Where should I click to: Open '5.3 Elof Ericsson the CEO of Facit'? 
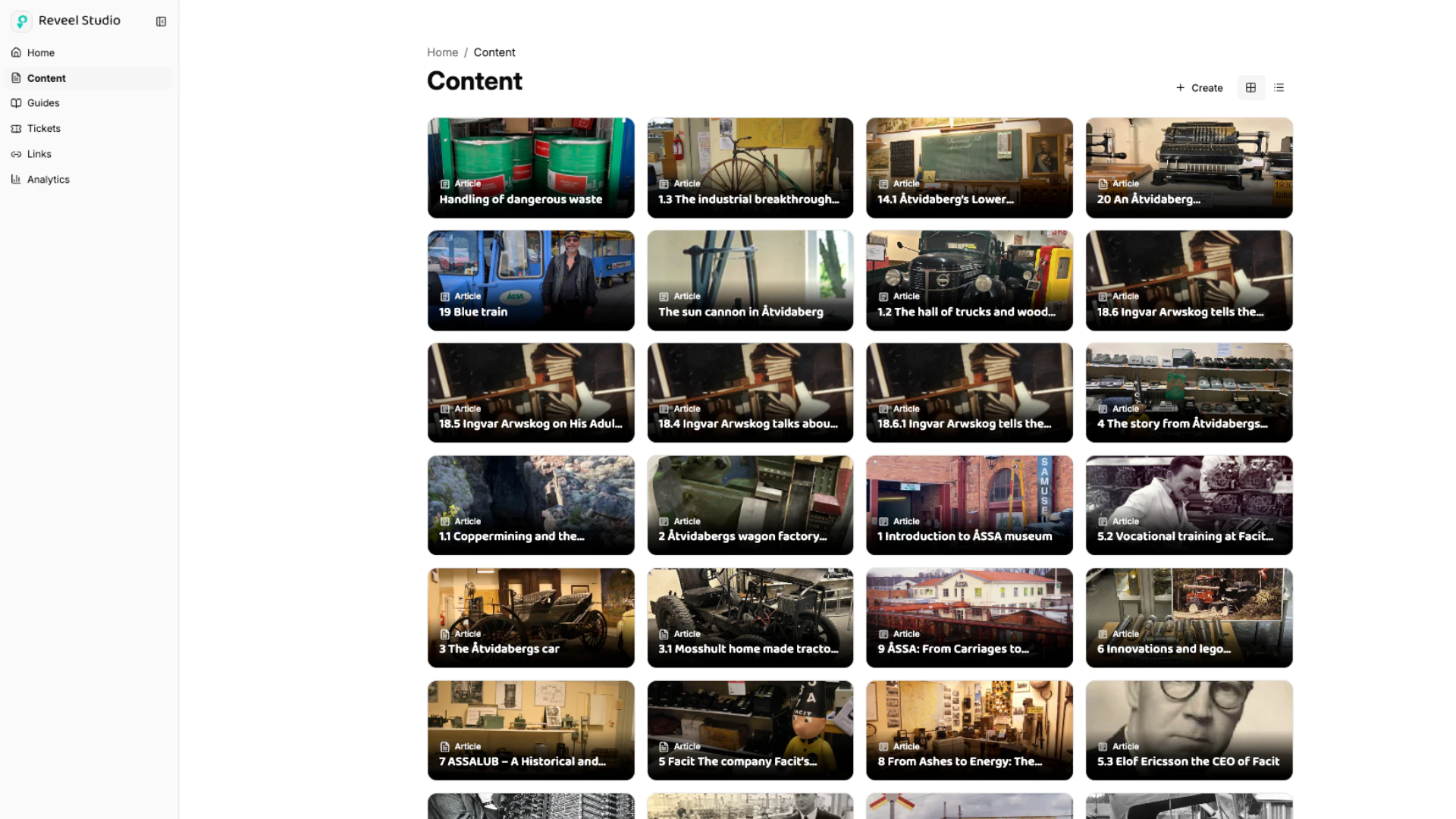[1188, 730]
